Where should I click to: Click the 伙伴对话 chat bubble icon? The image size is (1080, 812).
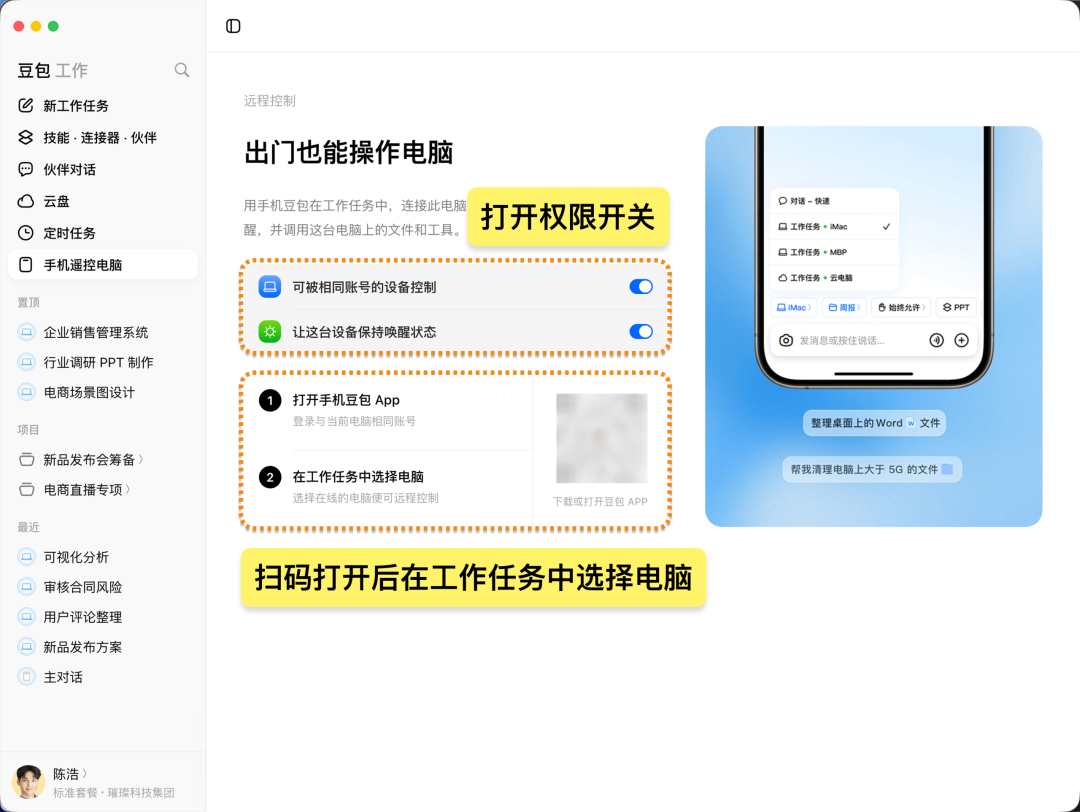pyautogui.click(x=25, y=169)
